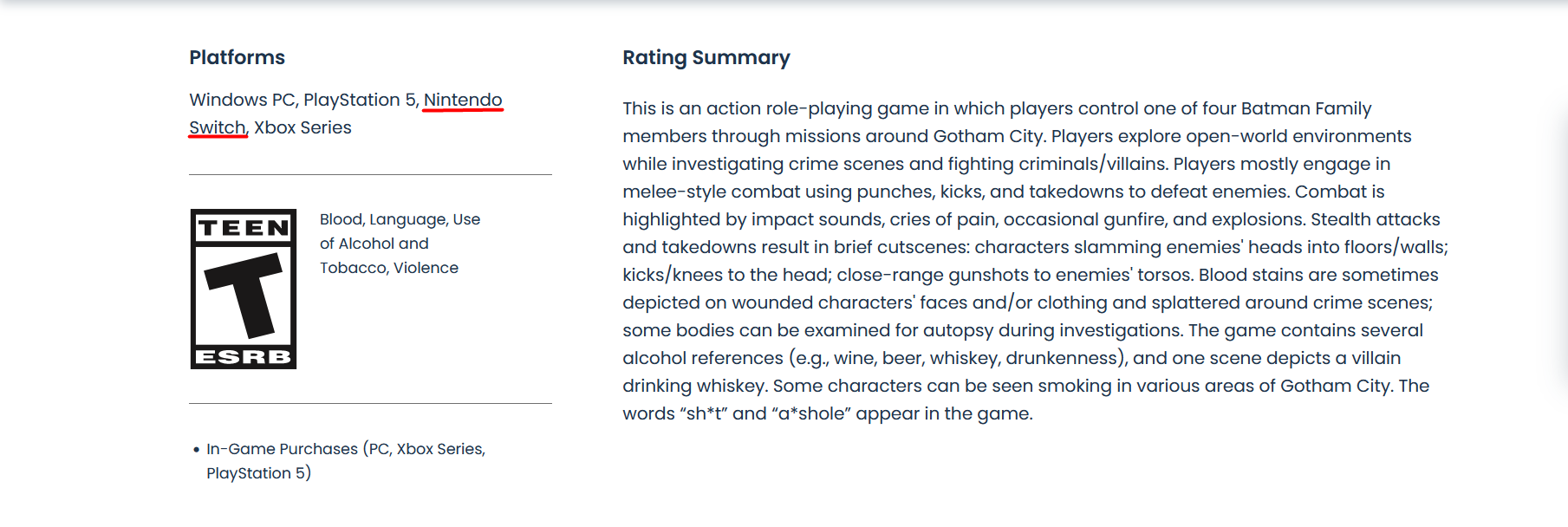Click the In-Game Purchases note
This screenshot has width=1568, height=527.
tap(346, 461)
